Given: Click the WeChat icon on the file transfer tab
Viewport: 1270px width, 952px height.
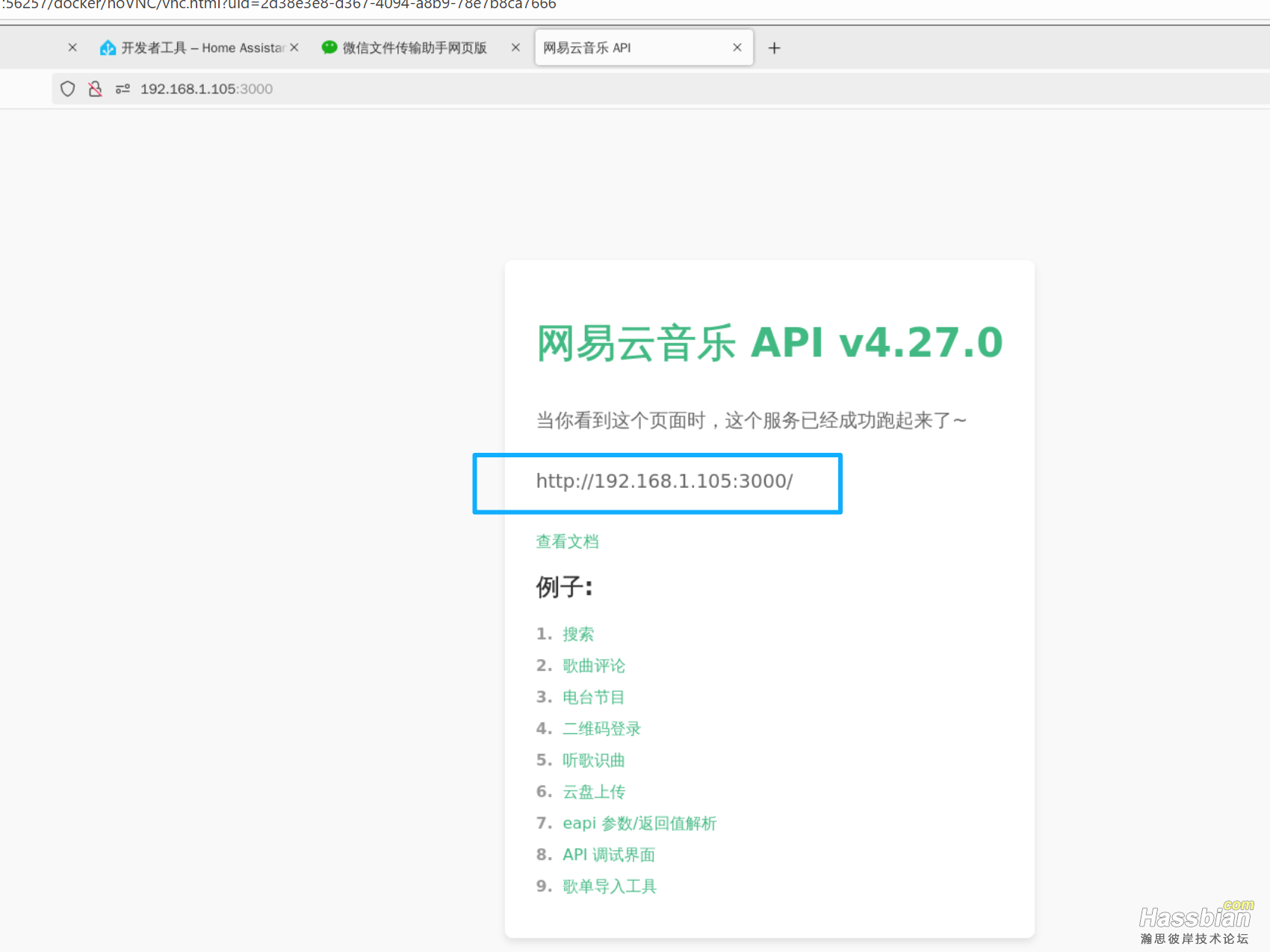Looking at the screenshot, I should [x=329, y=47].
